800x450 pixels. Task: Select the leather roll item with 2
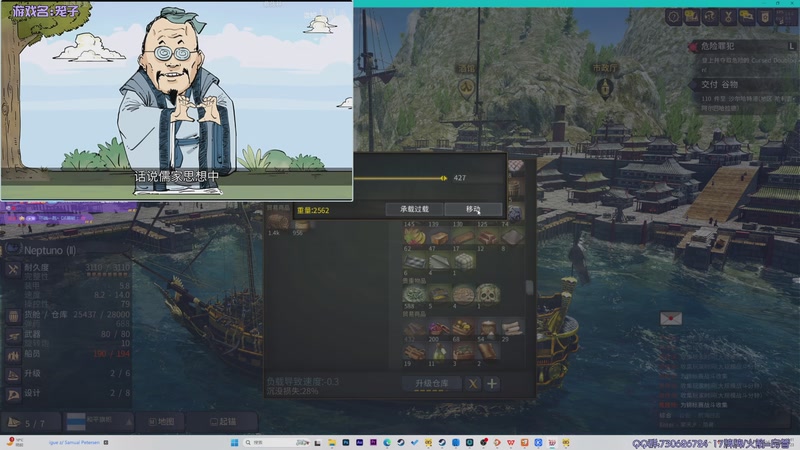tap(488, 352)
